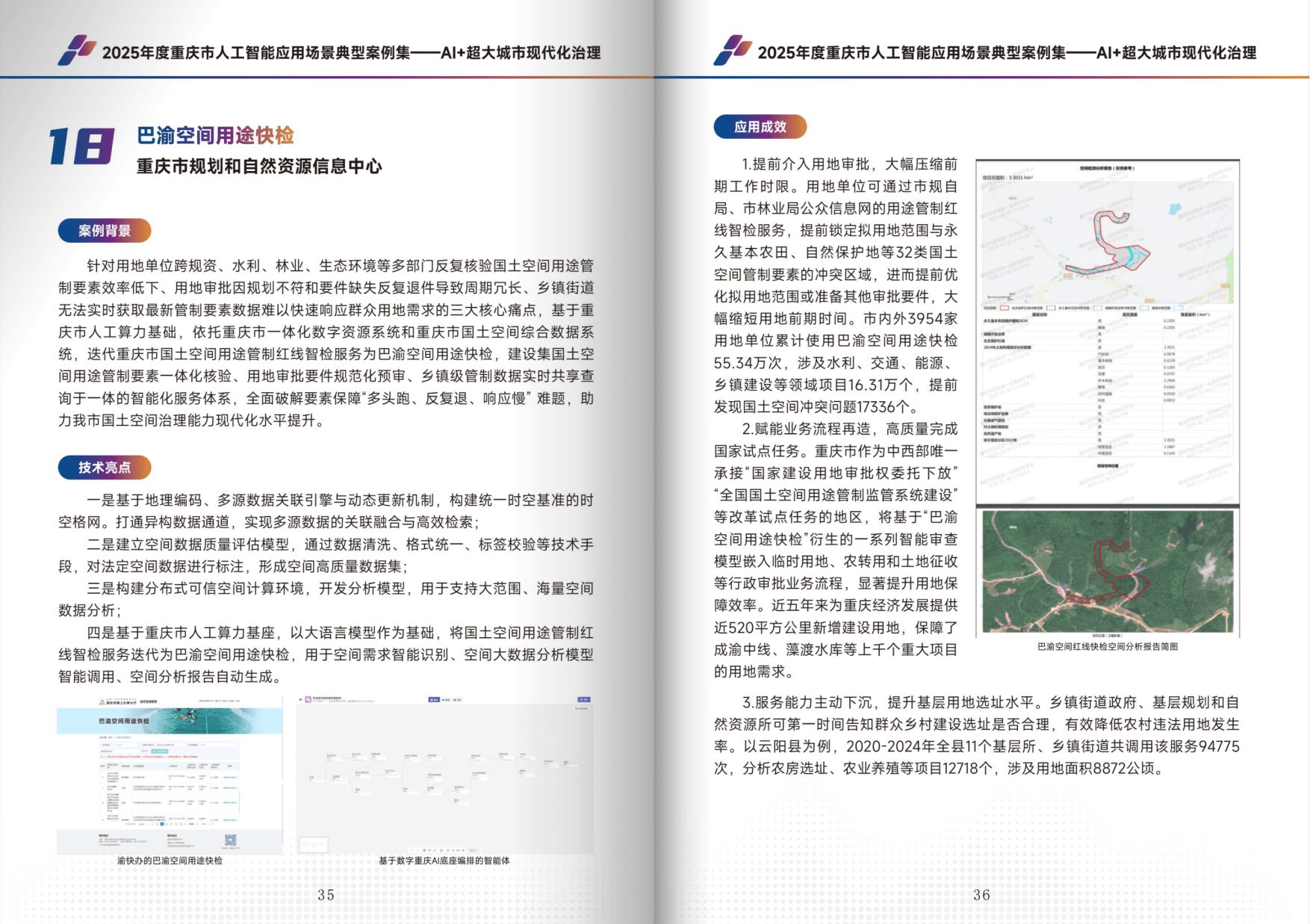Open the satellite imagery photo with red outline

point(1107,572)
